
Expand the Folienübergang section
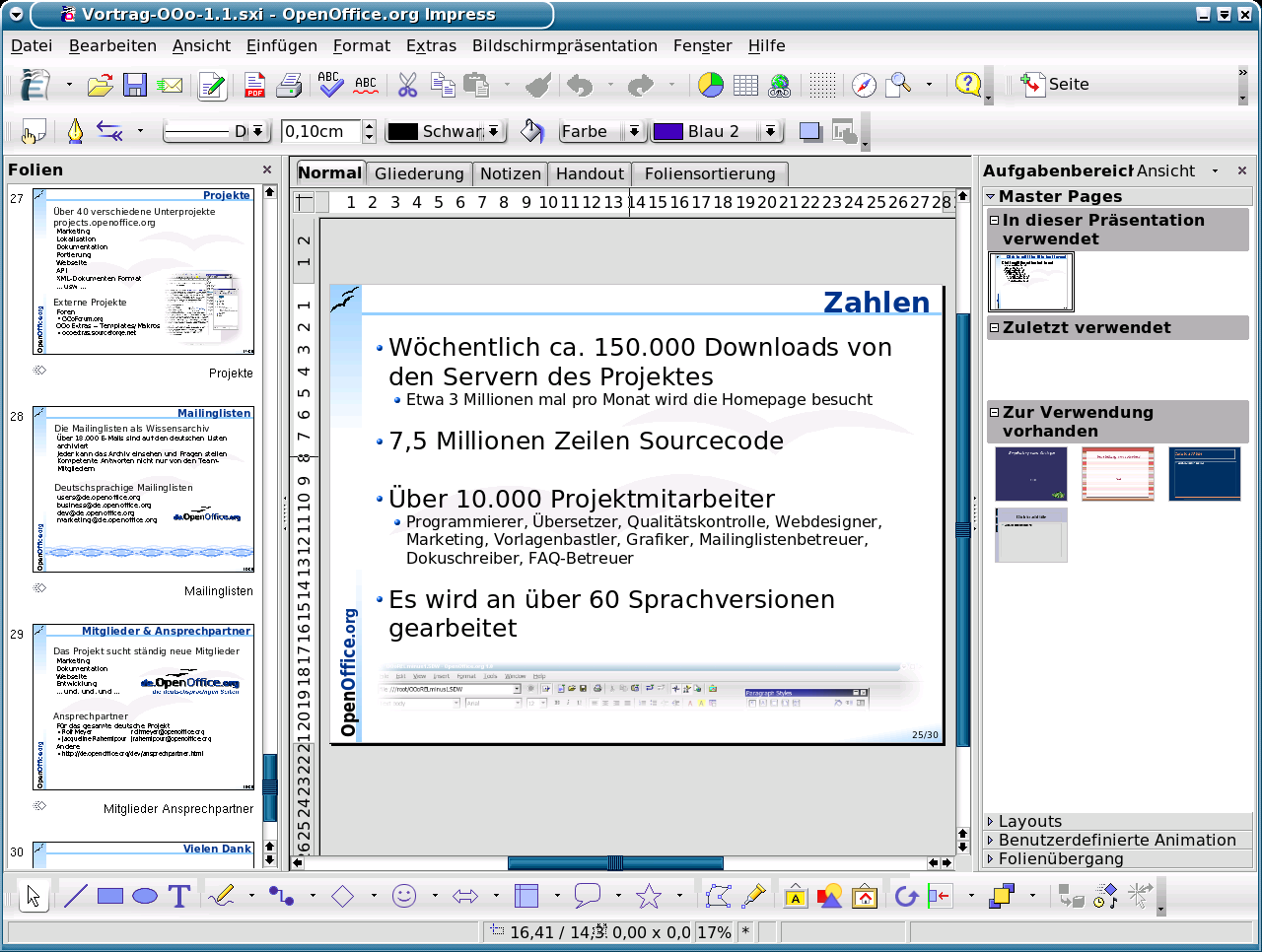tap(1118, 858)
